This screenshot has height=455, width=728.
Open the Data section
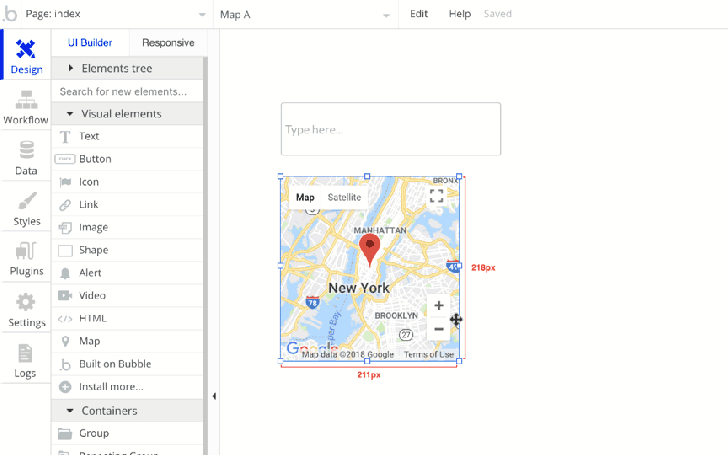26,159
